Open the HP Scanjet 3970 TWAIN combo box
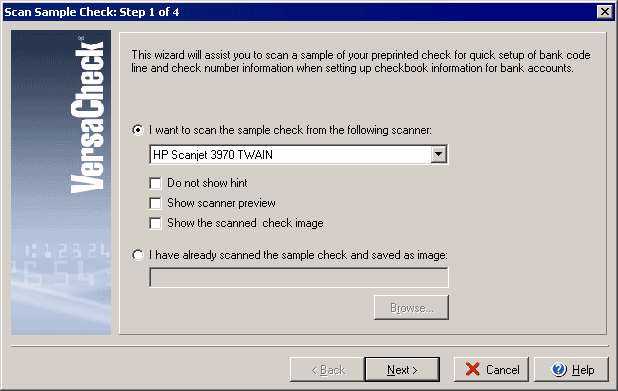 [x=299, y=155]
